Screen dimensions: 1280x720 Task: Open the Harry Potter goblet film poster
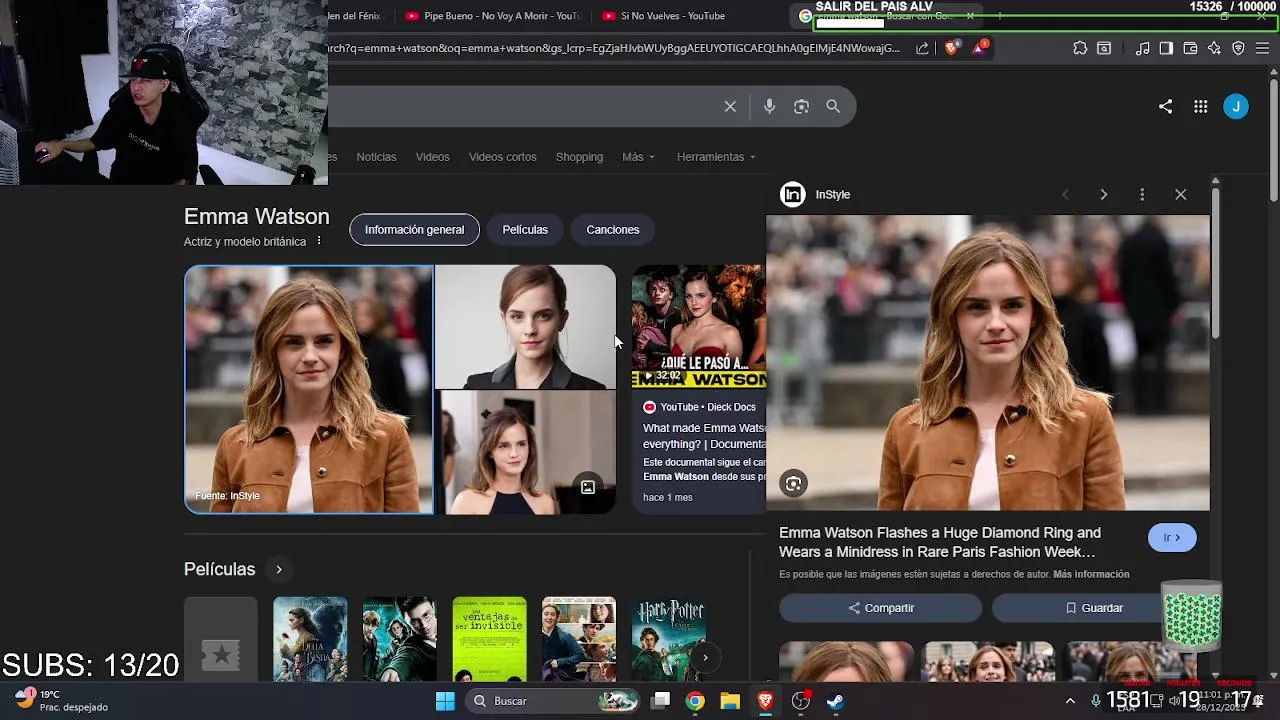point(669,640)
